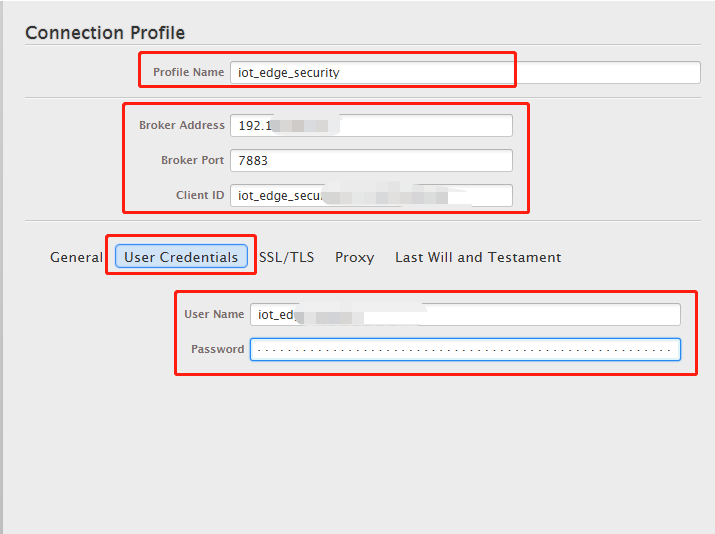The image size is (715, 534).
Task: Click the User Name label
Action: (214, 314)
